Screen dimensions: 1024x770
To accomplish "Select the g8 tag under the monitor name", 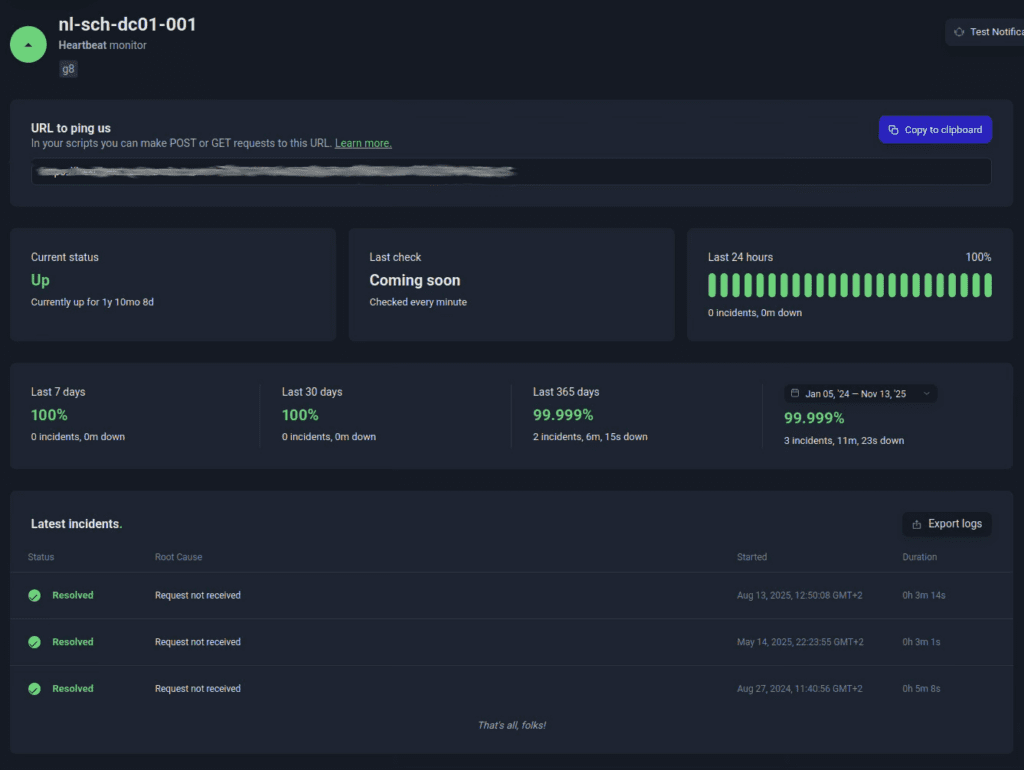I will coord(68,69).
